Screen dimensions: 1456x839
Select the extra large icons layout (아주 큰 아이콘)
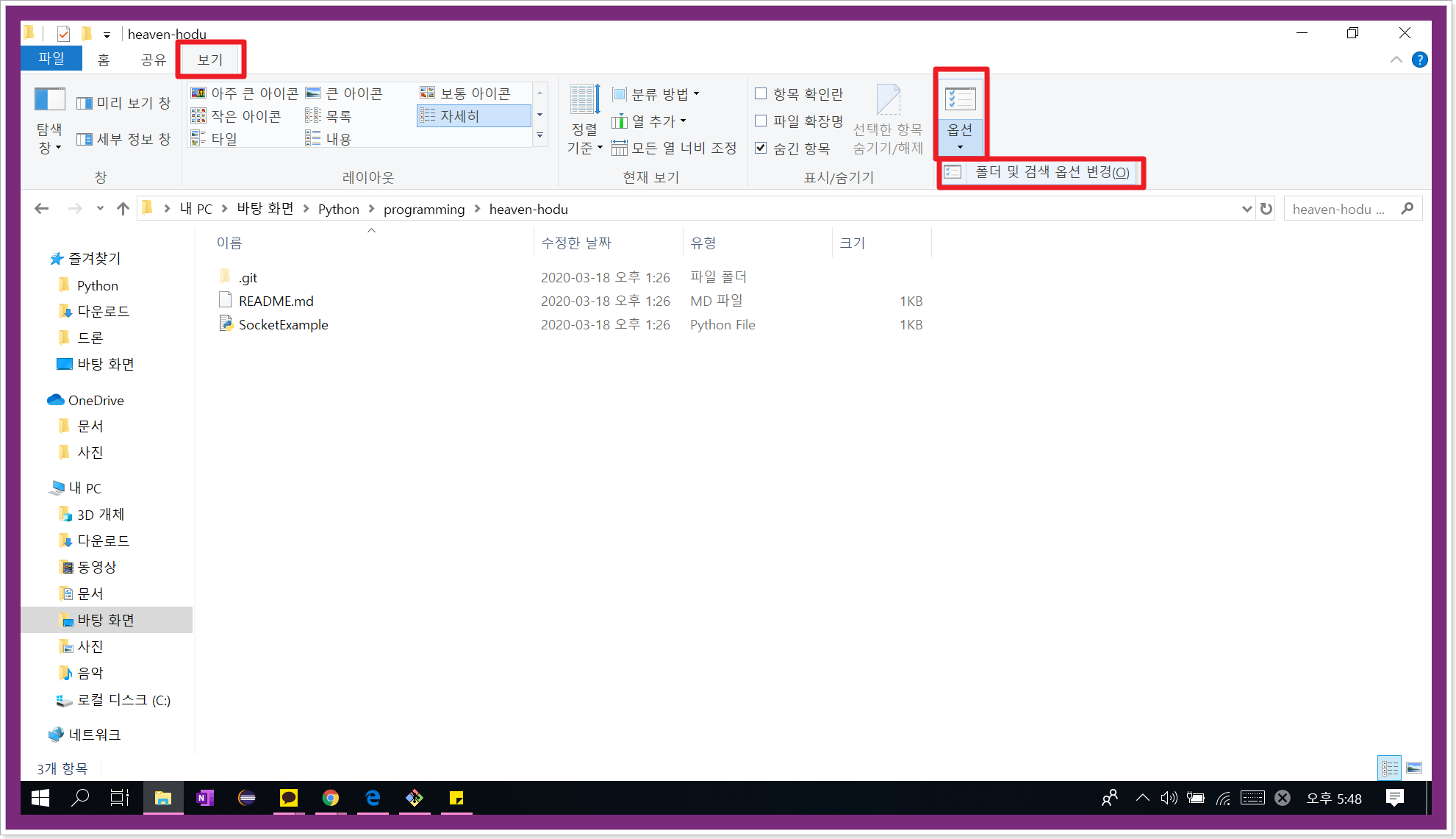pos(245,93)
